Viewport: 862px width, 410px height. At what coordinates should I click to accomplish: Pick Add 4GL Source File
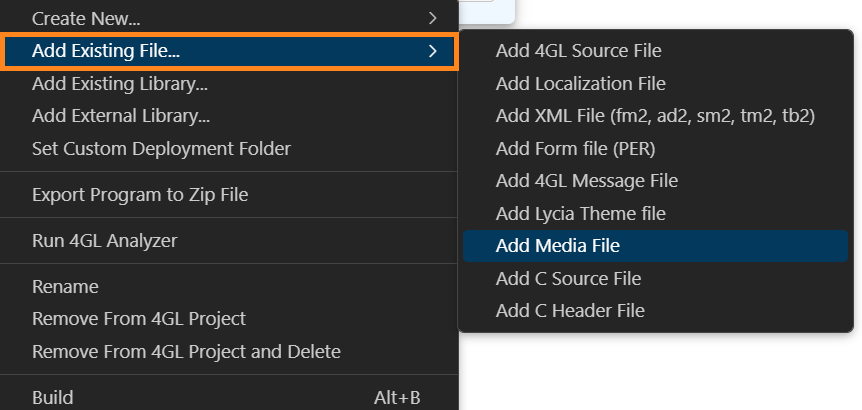[x=578, y=51]
